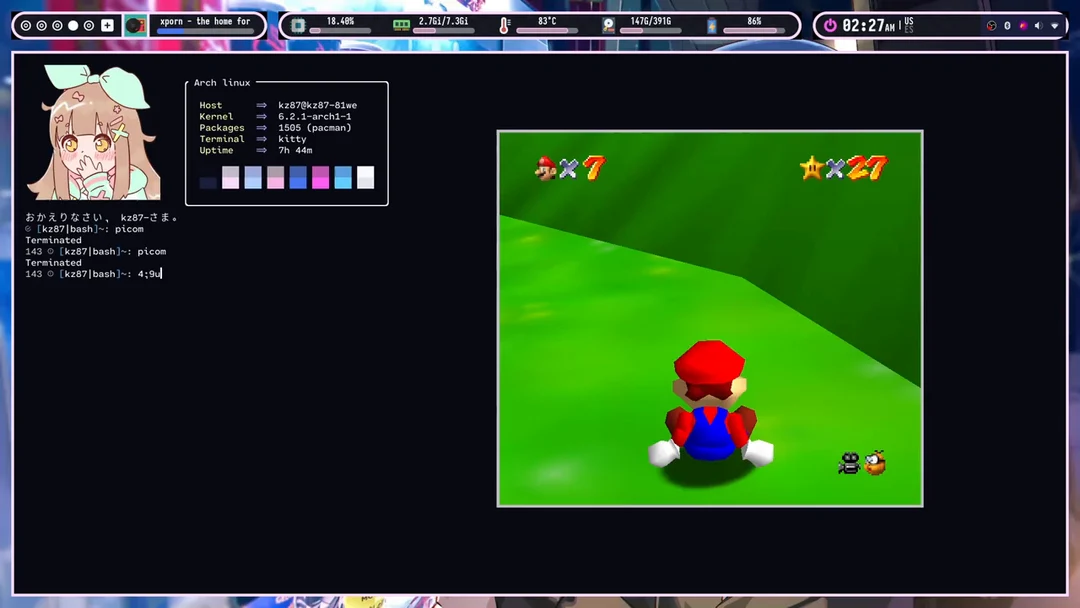
Task: Switch keyboard layout from US to ES
Action: click(911, 25)
